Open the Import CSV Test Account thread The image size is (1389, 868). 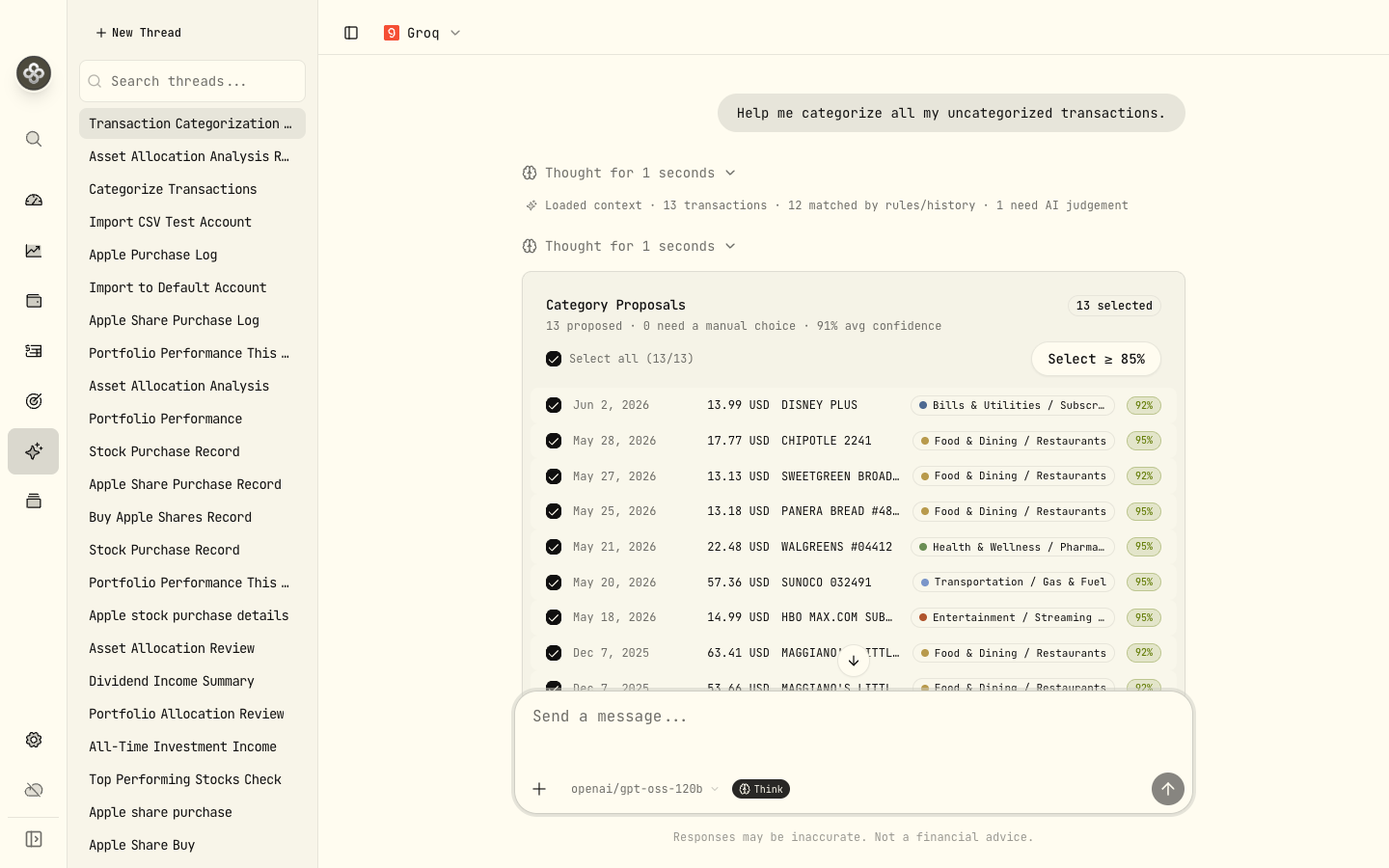[192, 222]
